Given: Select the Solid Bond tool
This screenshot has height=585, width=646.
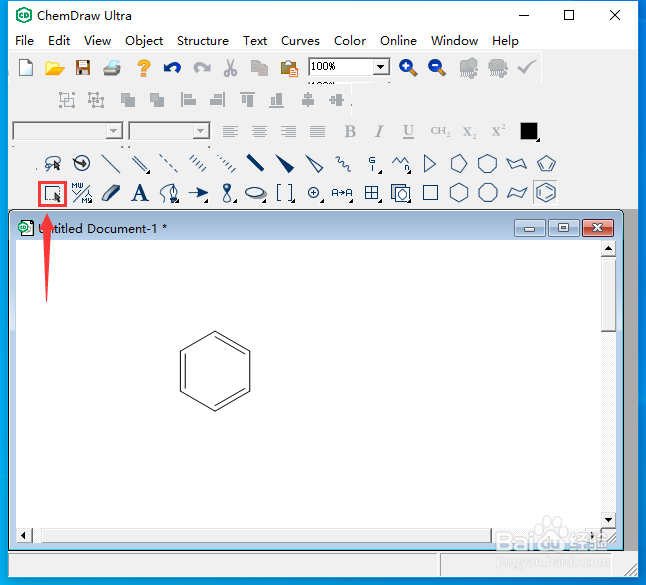Looking at the screenshot, I should tap(110, 164).
